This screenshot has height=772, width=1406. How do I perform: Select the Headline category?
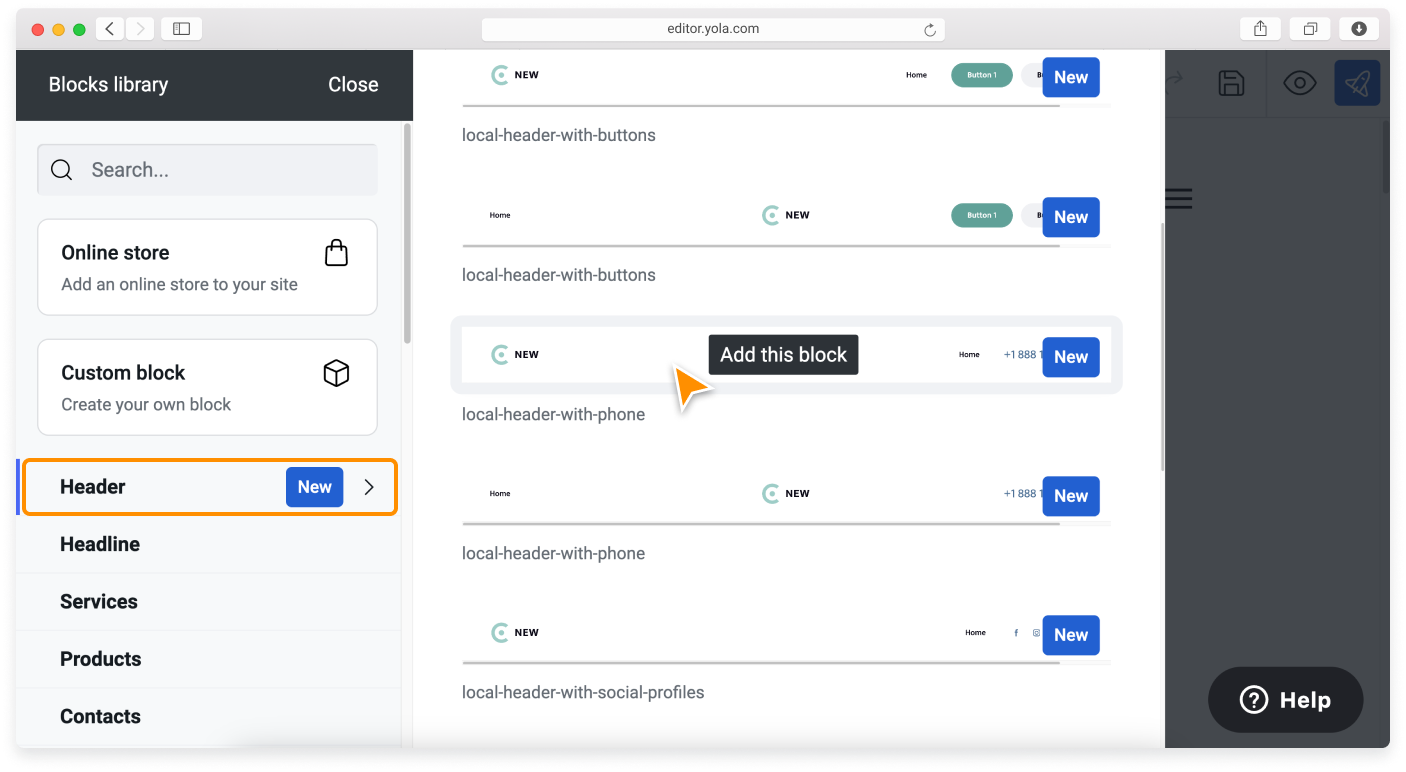(x=100, y=544)
